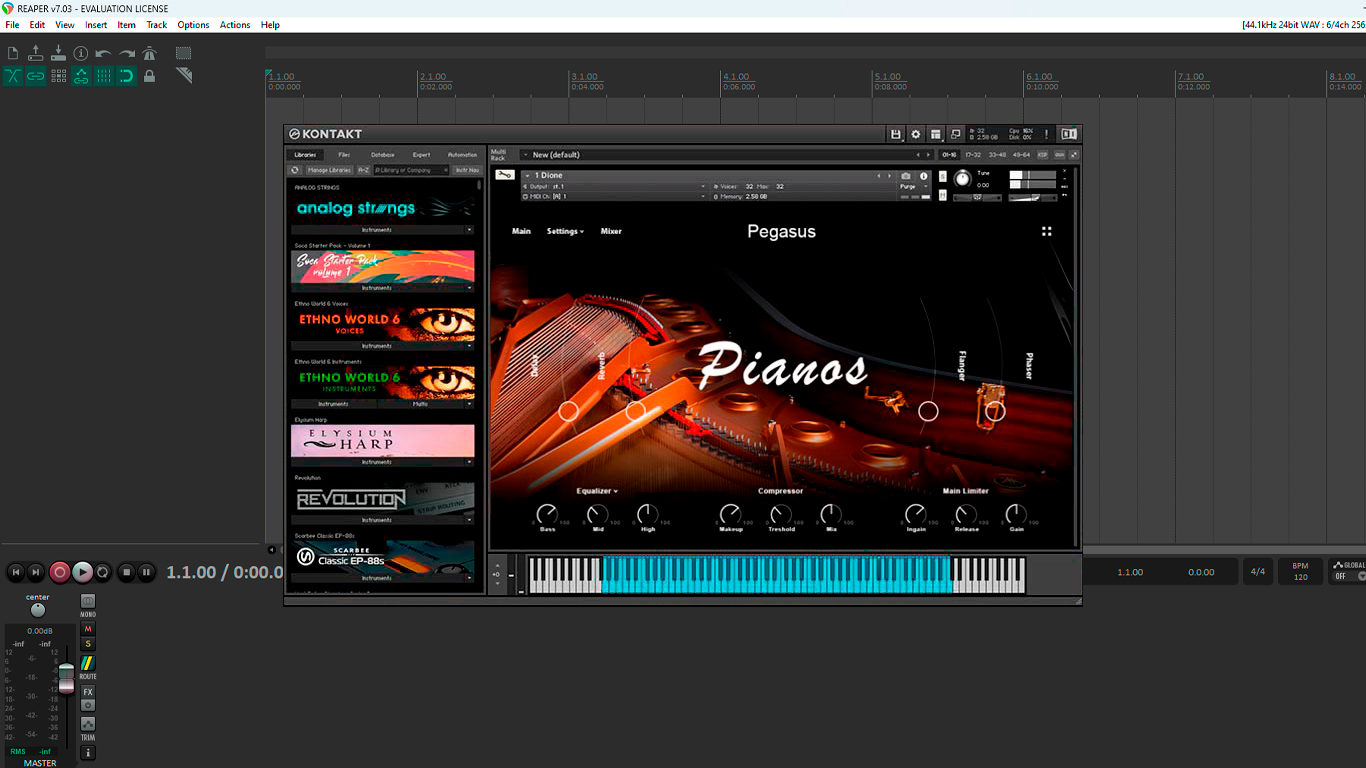Toggle the locking padlock icon
Screen dimensions: 1366x768
pyautogui.click(x=150, y=76)
